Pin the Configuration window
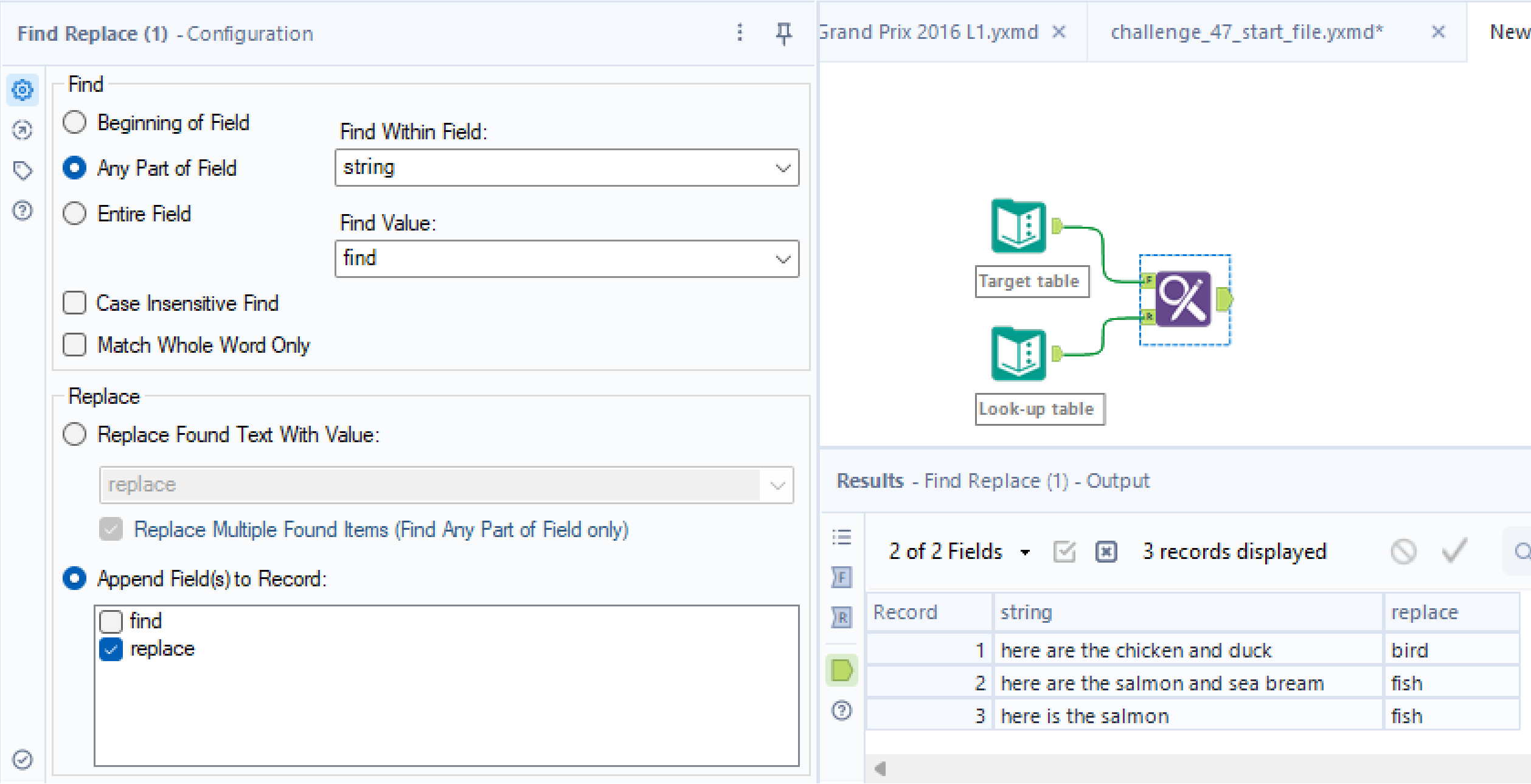Viewport: 1531px width, 784px height. pos(783,33)
